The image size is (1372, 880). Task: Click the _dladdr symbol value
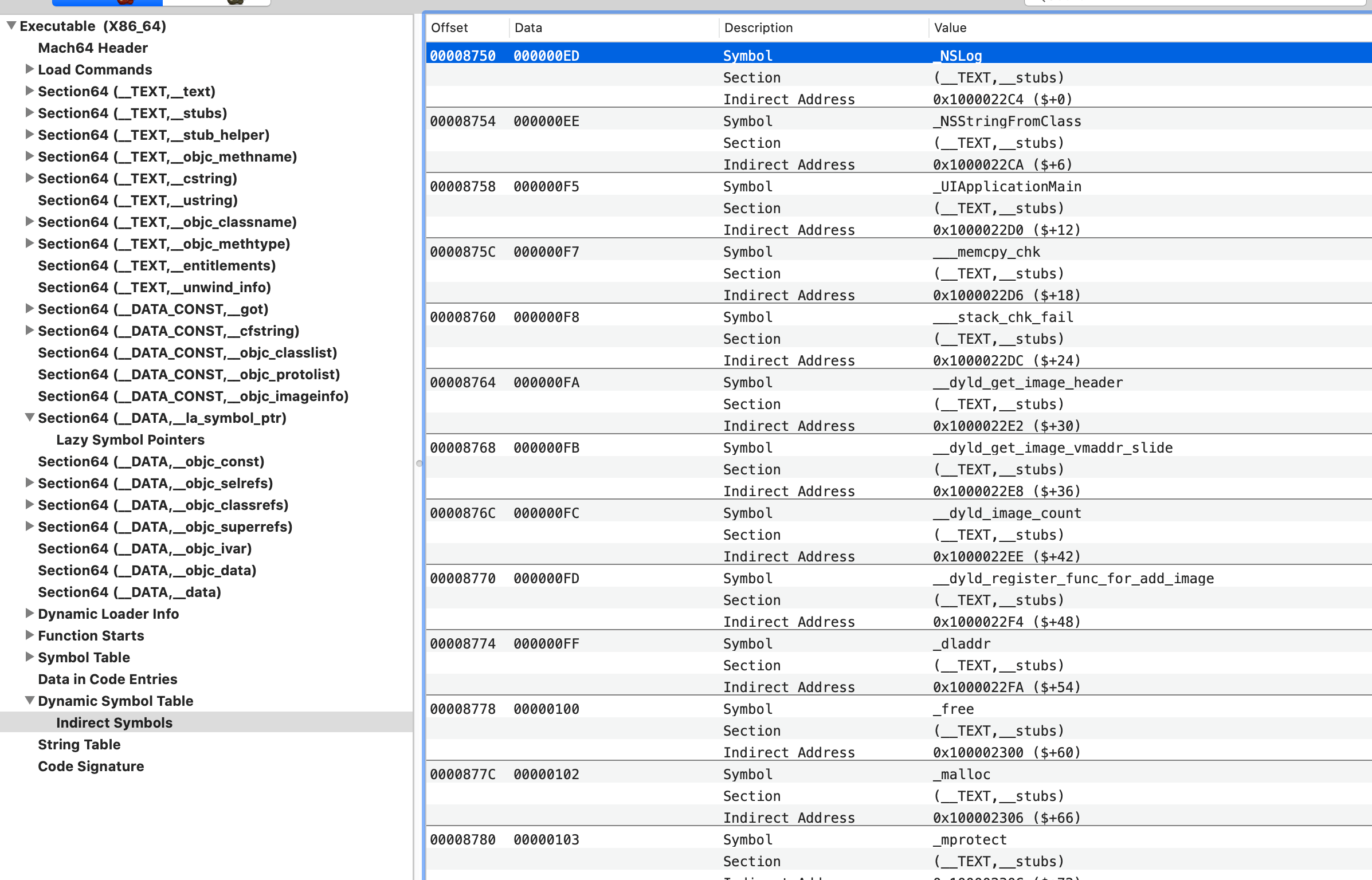click(x=962, y=644)
